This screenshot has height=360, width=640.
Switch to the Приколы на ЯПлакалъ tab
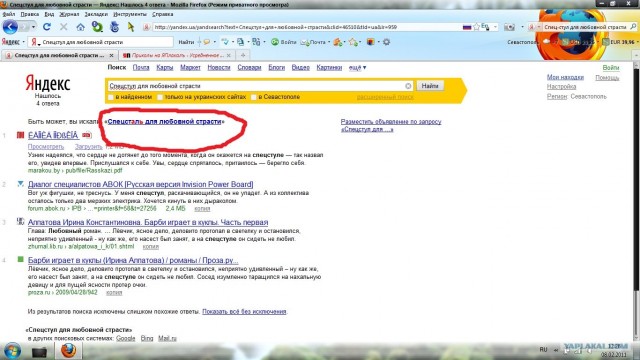[x=176, y=55]
